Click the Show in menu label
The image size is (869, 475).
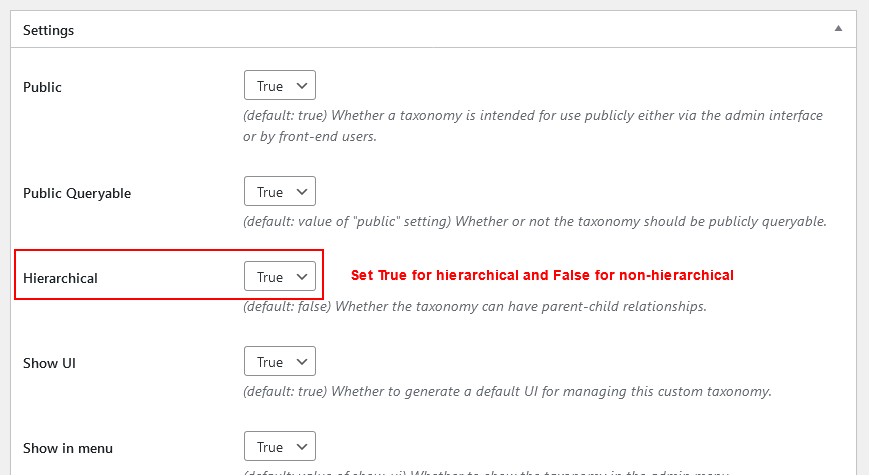pyautogui.click(x=68, y=448)
